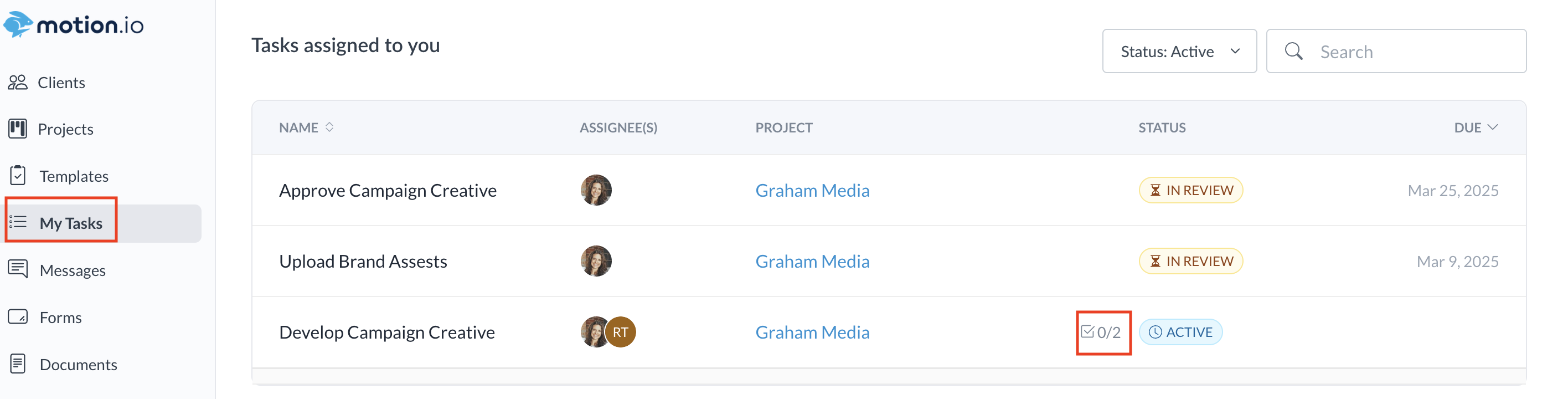Screen dimensions: 1568x399
Task: Open the Status: Active dropdown
Action: tap(1179, 51)
